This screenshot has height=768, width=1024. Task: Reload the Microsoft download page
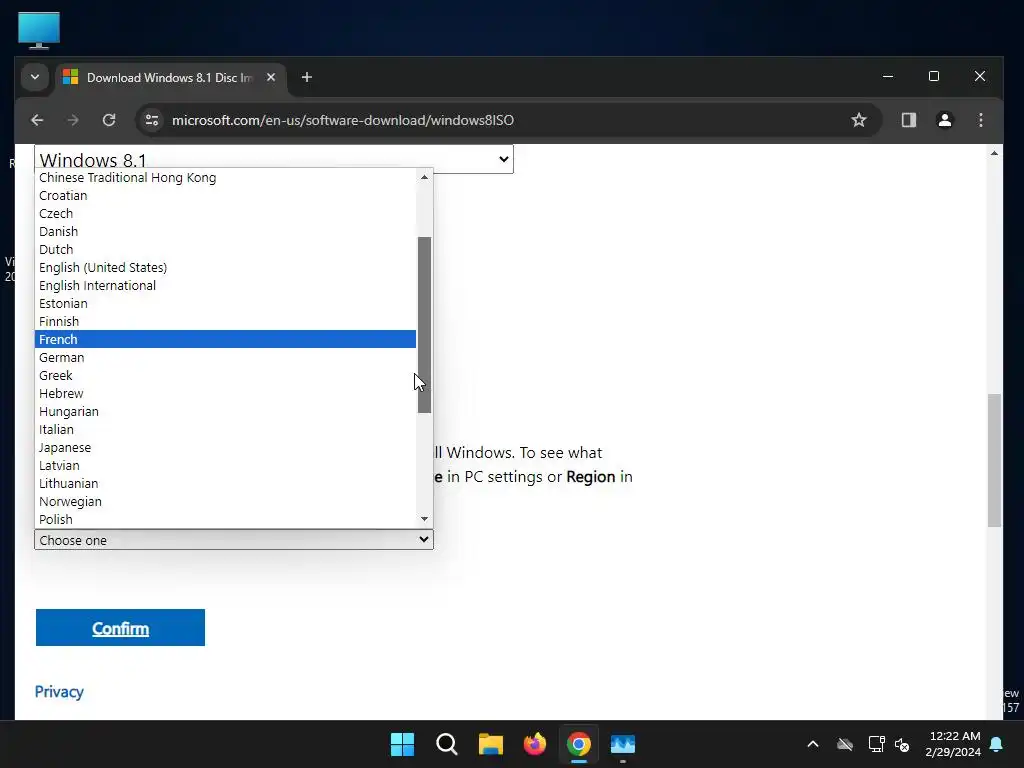click(x=109, y=120)
